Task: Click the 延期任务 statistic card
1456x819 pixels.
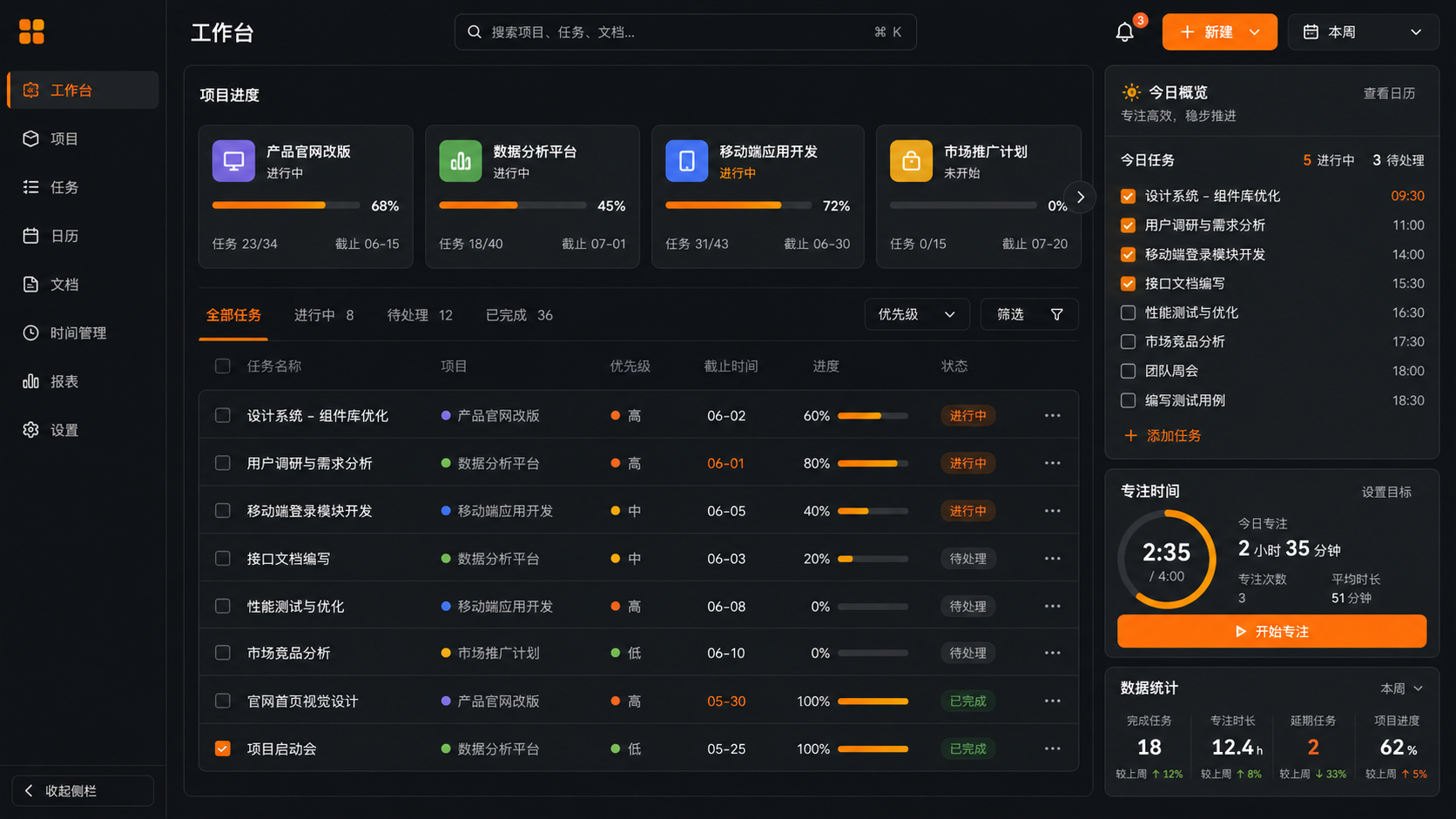Action: pos(1312,746)
